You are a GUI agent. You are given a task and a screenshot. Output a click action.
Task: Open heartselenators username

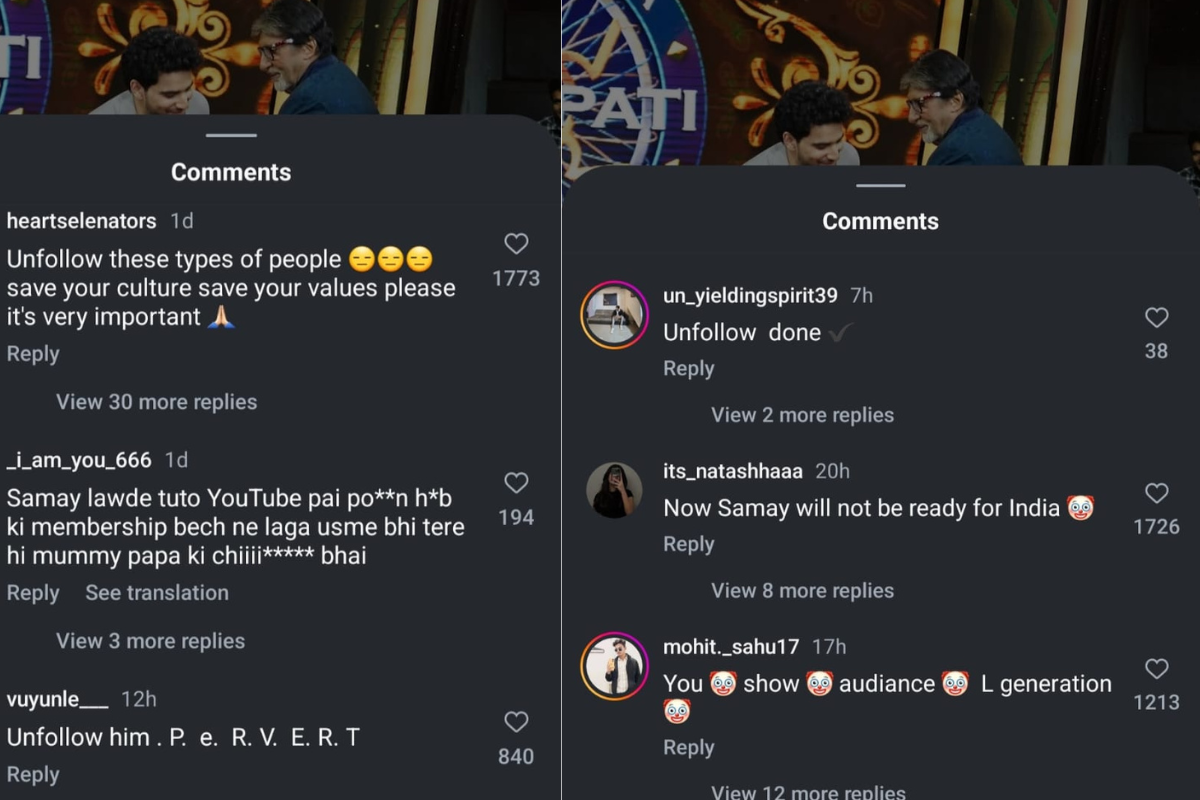click(81, 221)
